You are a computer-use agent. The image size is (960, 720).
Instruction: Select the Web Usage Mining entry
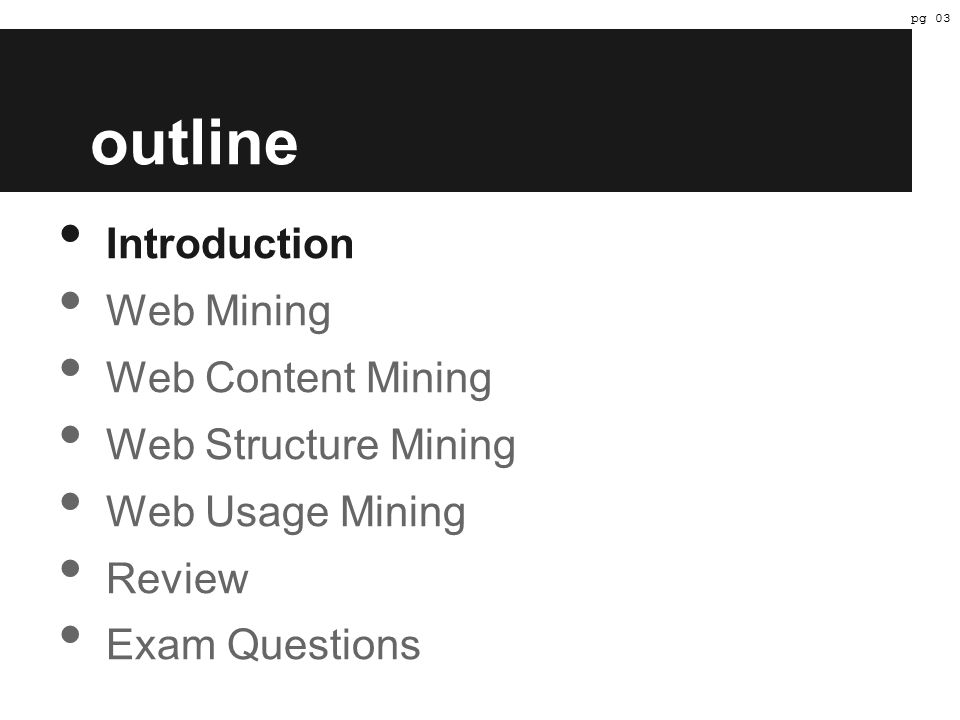(286, 513)
